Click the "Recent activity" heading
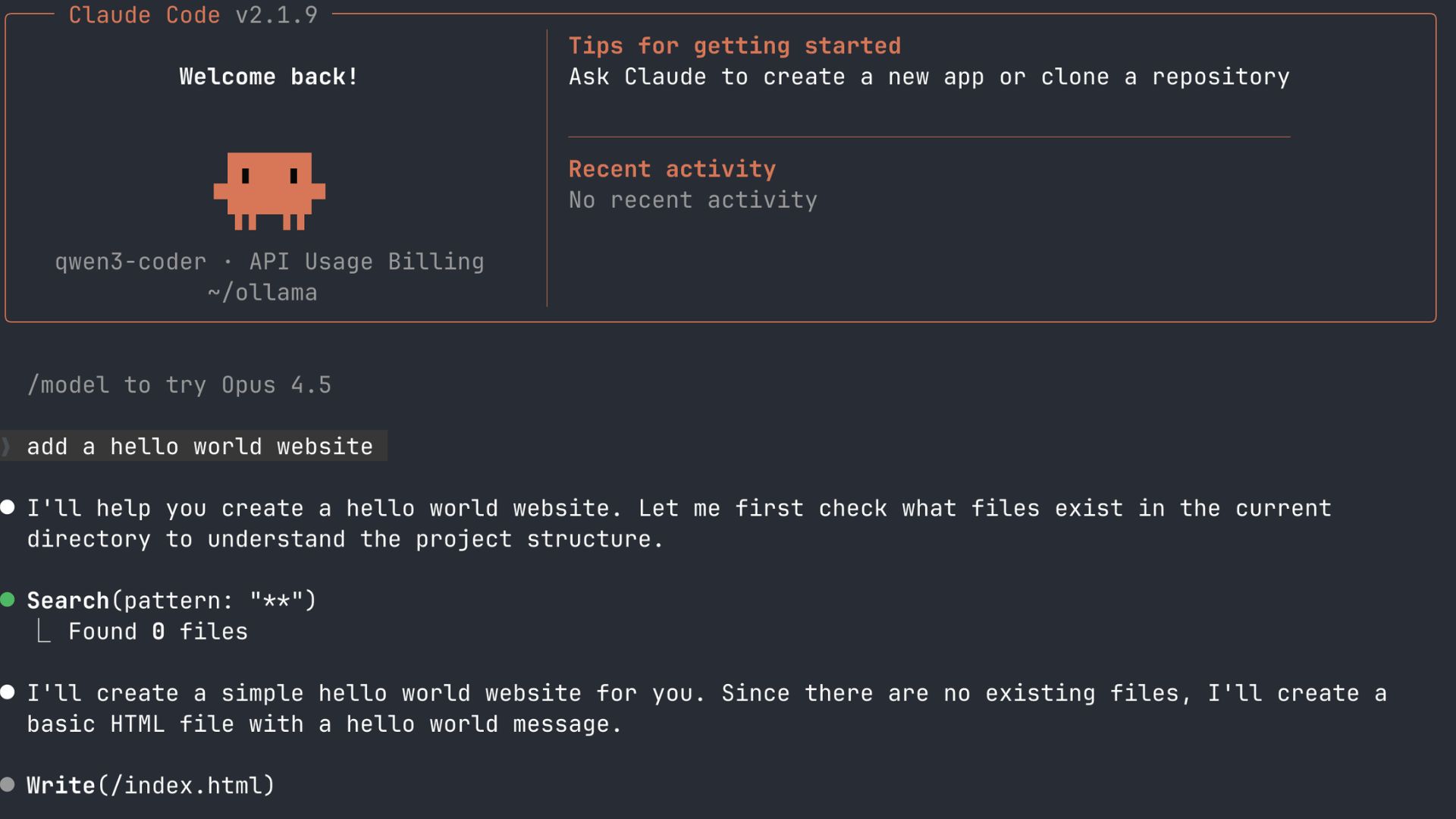The width and height of the screenshot is (1456, 819). pos(672,168)
